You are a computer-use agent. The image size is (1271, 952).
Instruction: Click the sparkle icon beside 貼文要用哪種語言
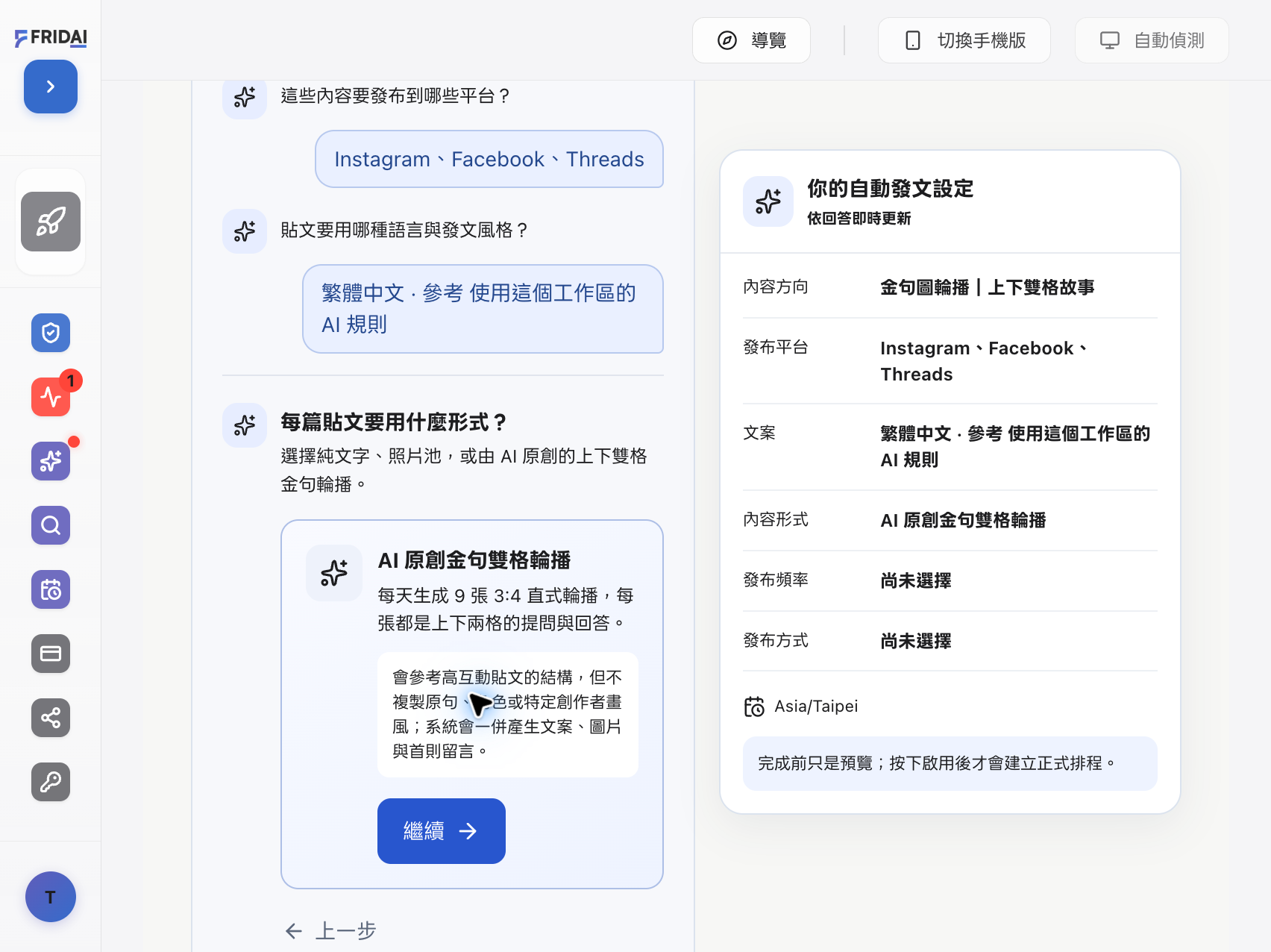pos(245,231)
